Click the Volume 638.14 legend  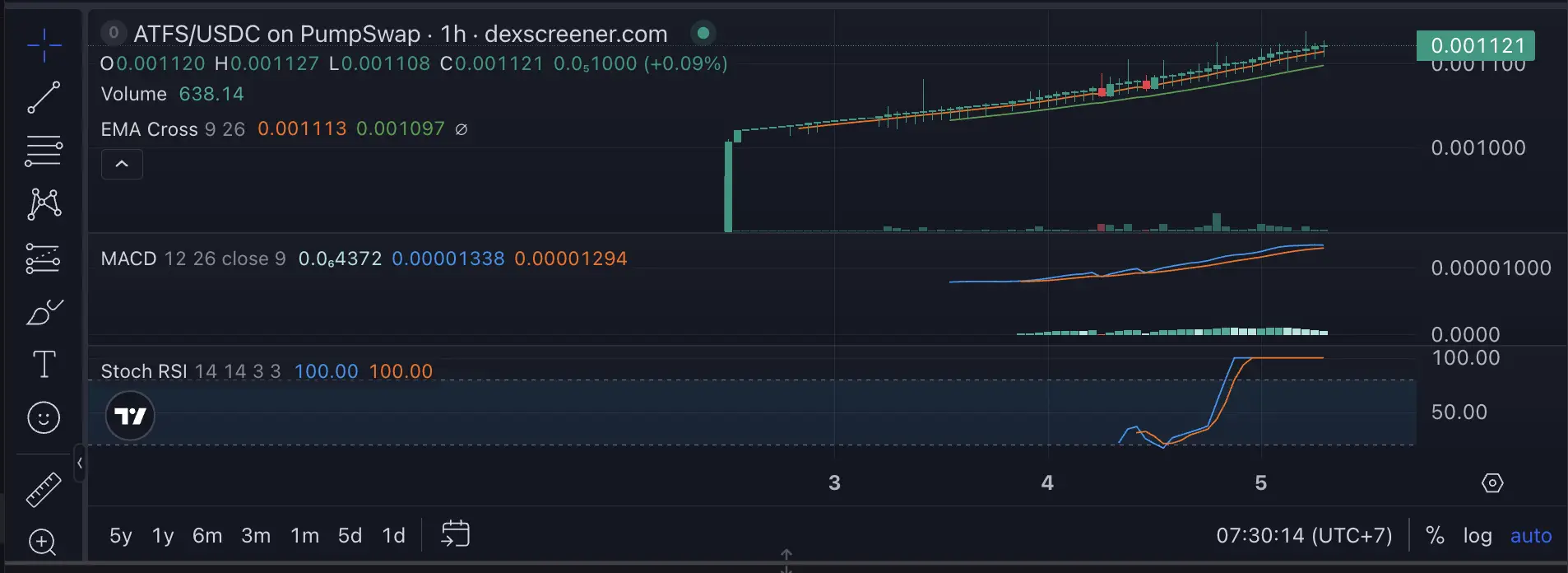click(x=172, y=94)
